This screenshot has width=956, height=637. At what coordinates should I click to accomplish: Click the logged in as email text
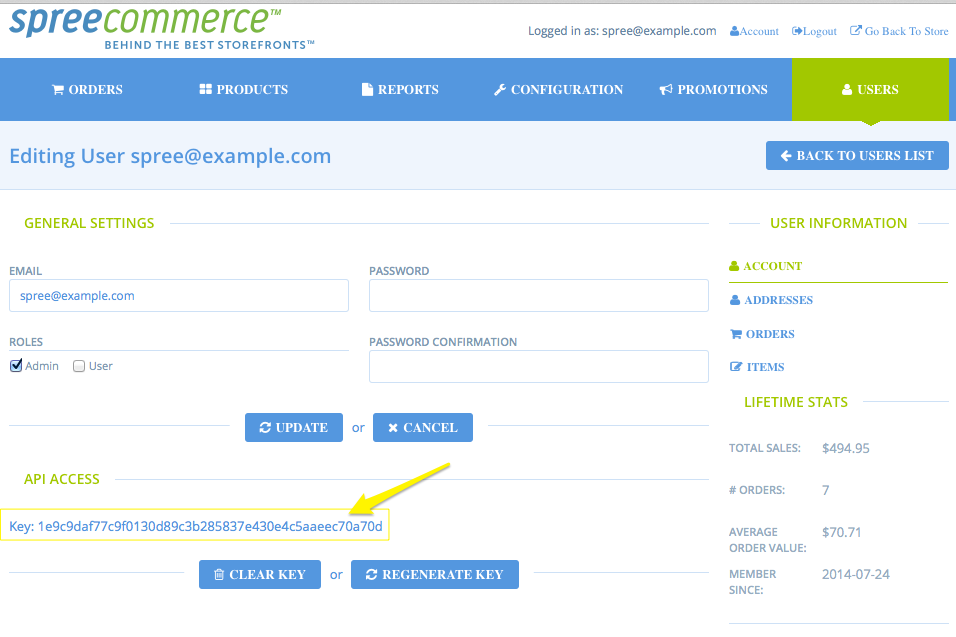click(x=622, y=31)
